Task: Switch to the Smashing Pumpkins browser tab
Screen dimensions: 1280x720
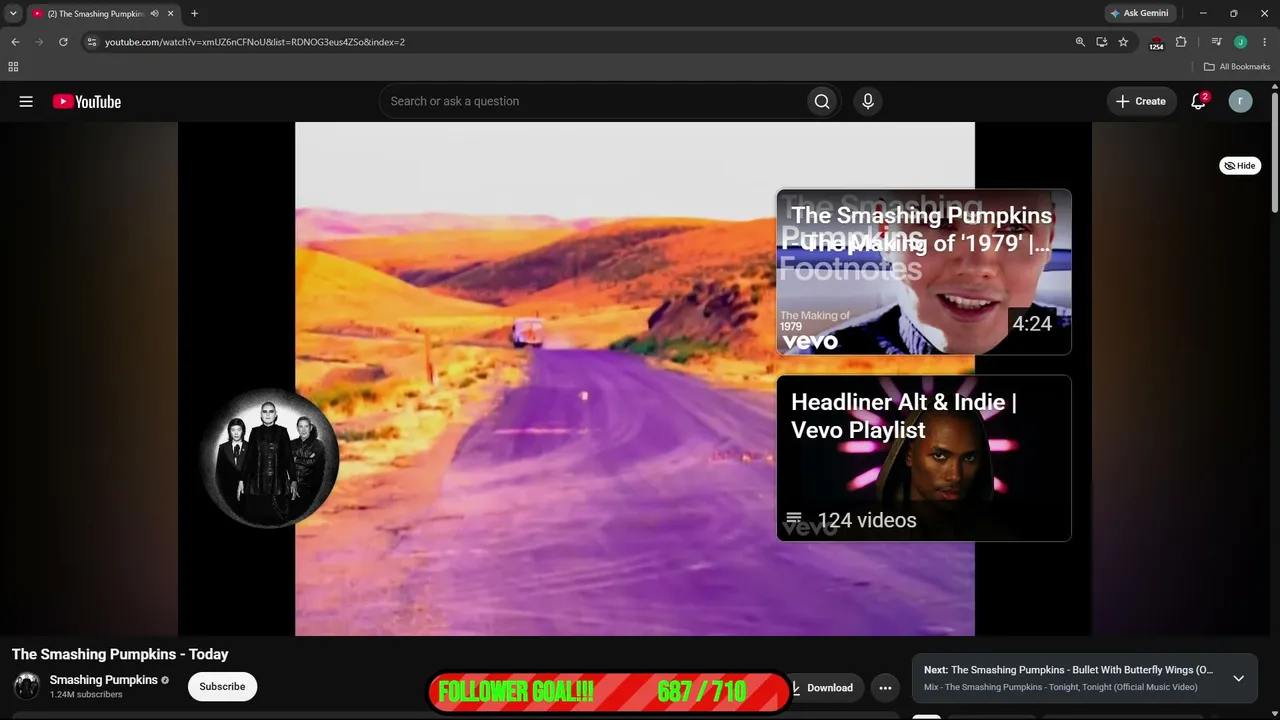Action: click(103, 14)
